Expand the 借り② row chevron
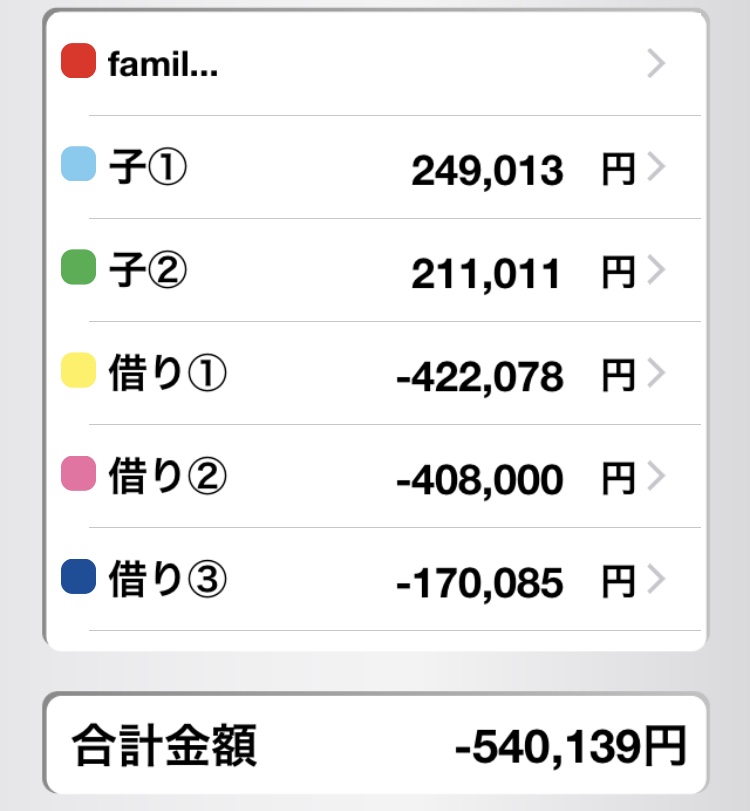Viewport: 750px width, 811px height. [656, 477]
